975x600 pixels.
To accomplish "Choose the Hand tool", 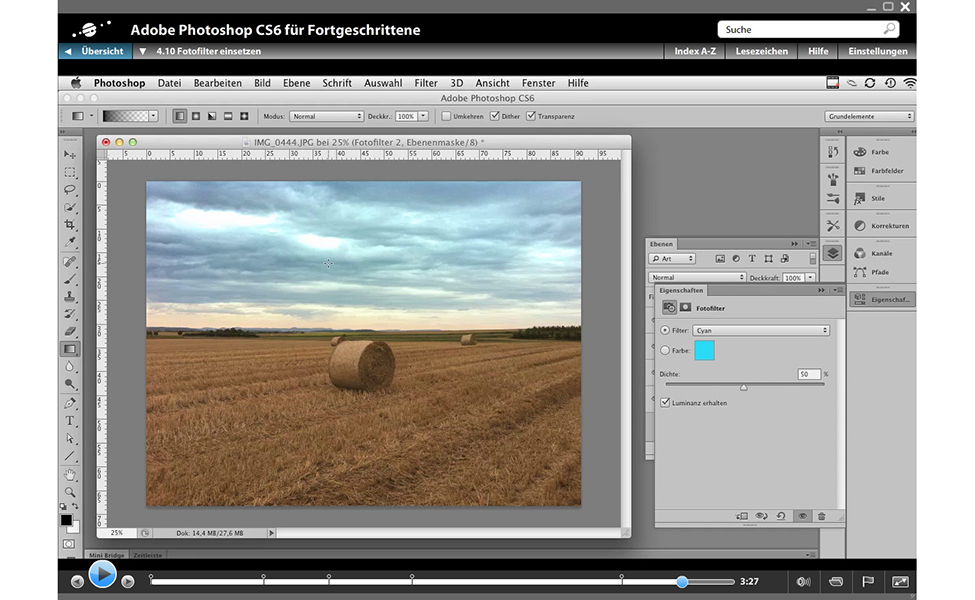I will coord(70,474).
